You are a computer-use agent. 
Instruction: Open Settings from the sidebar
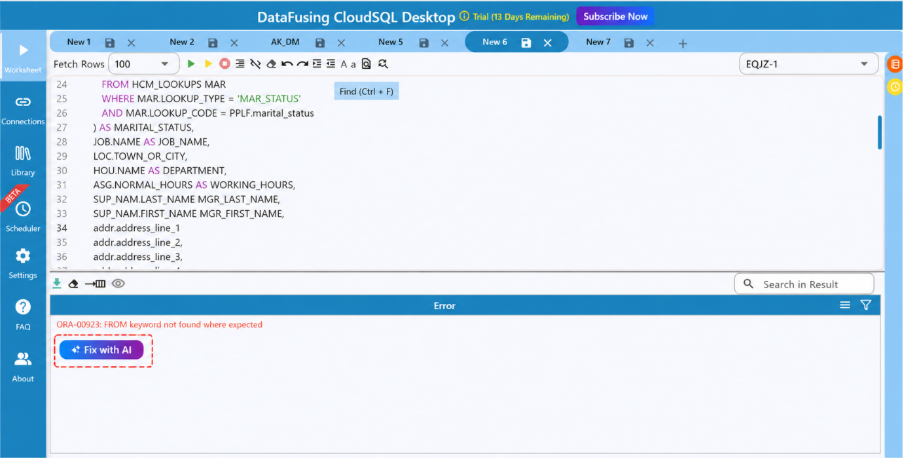pyautogui.click(x=23, y=263)
